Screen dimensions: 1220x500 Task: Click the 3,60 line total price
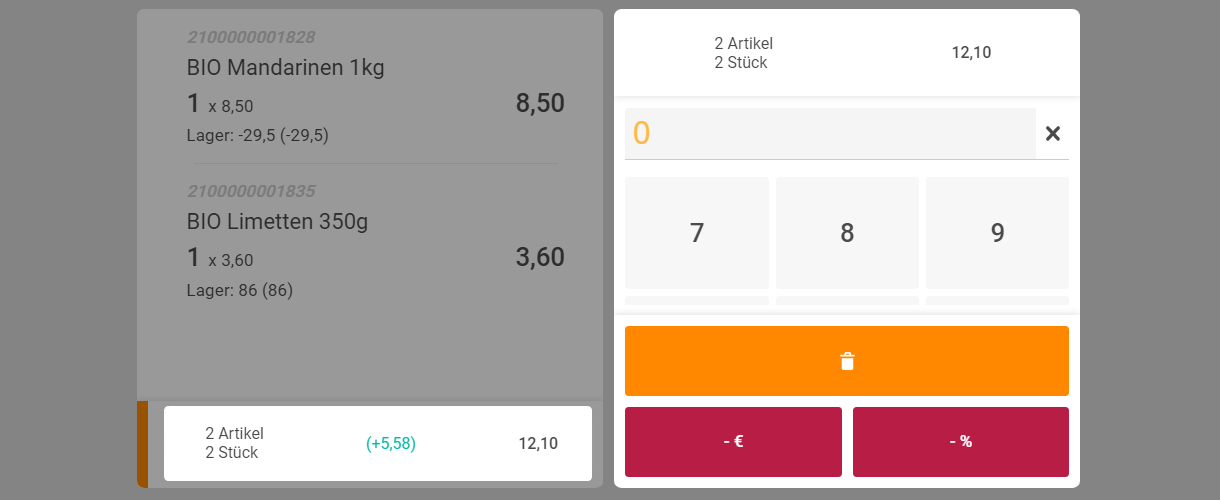[540, 257]
